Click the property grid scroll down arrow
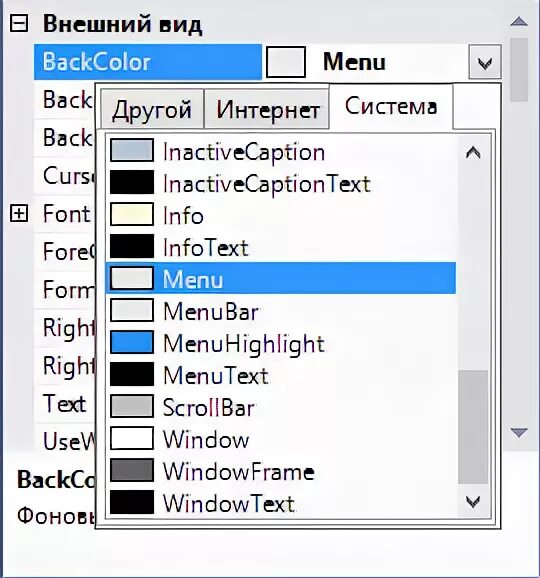 point(519,432)
